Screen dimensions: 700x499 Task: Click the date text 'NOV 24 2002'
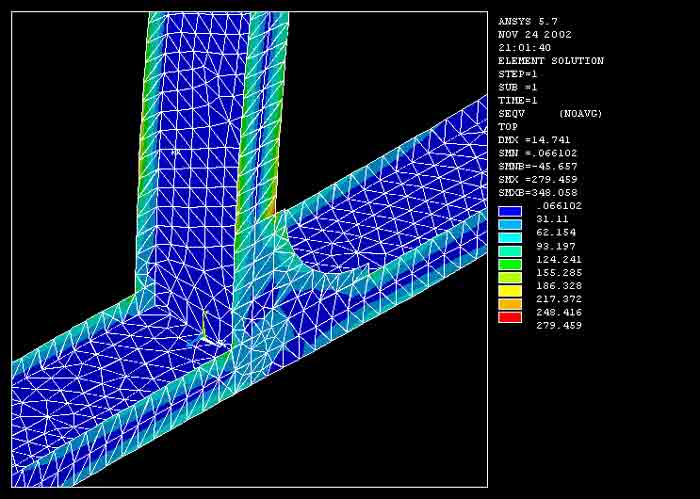click(x=535, y=34)
